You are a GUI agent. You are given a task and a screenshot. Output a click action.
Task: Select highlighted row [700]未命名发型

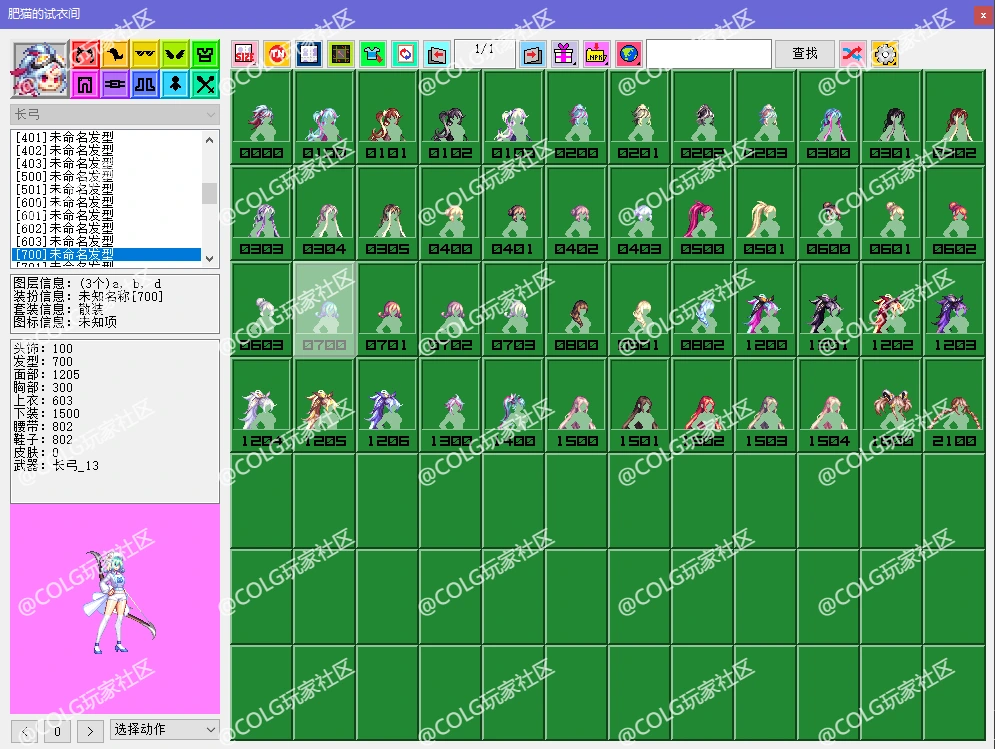(107, 255)
